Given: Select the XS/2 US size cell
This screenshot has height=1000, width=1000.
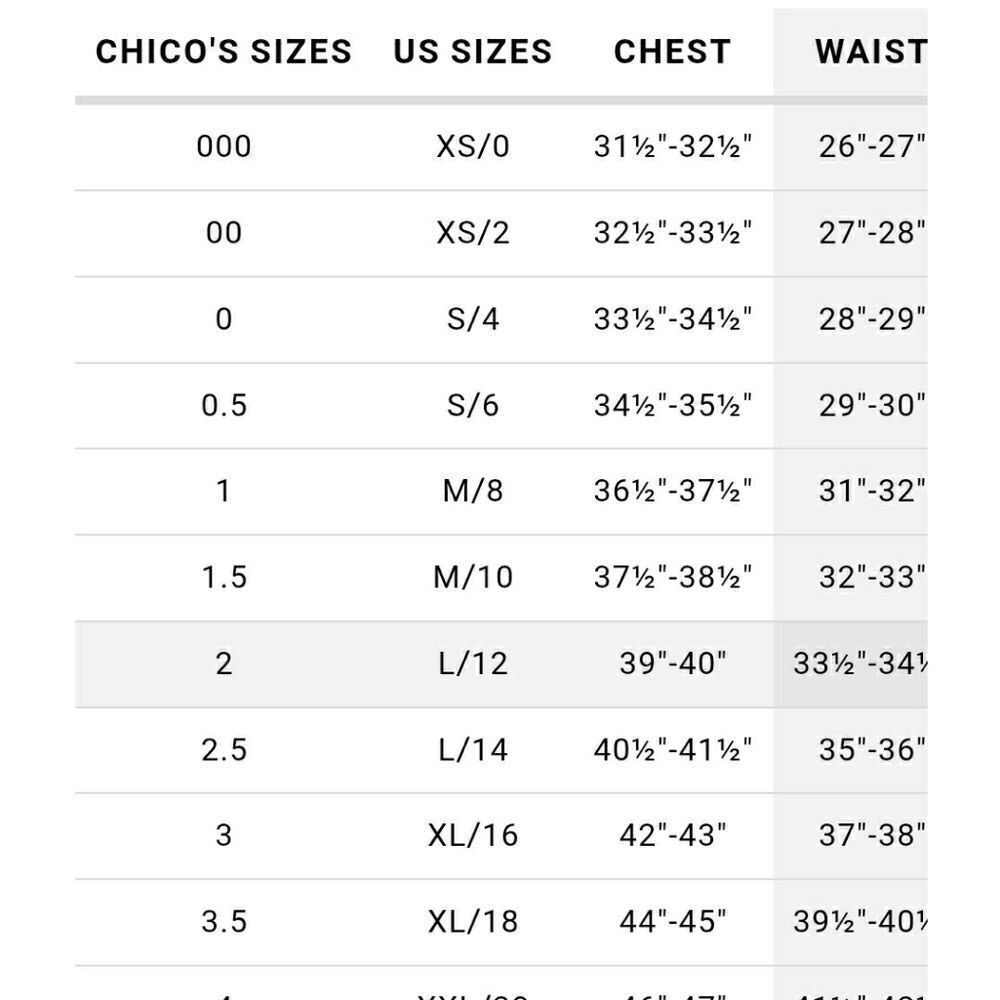Looking at the screenshot, I should [x=473, y=233].
